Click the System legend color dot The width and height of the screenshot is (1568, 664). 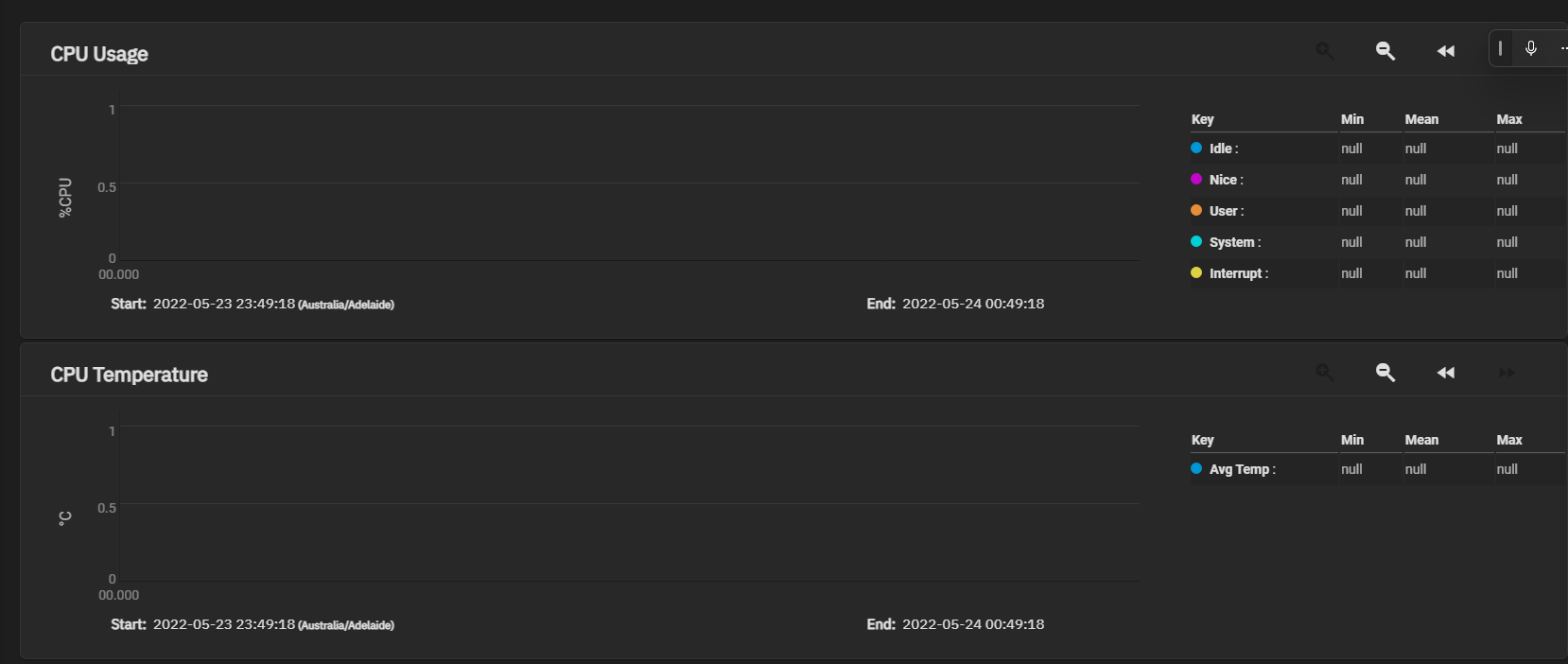(1196, 242)
